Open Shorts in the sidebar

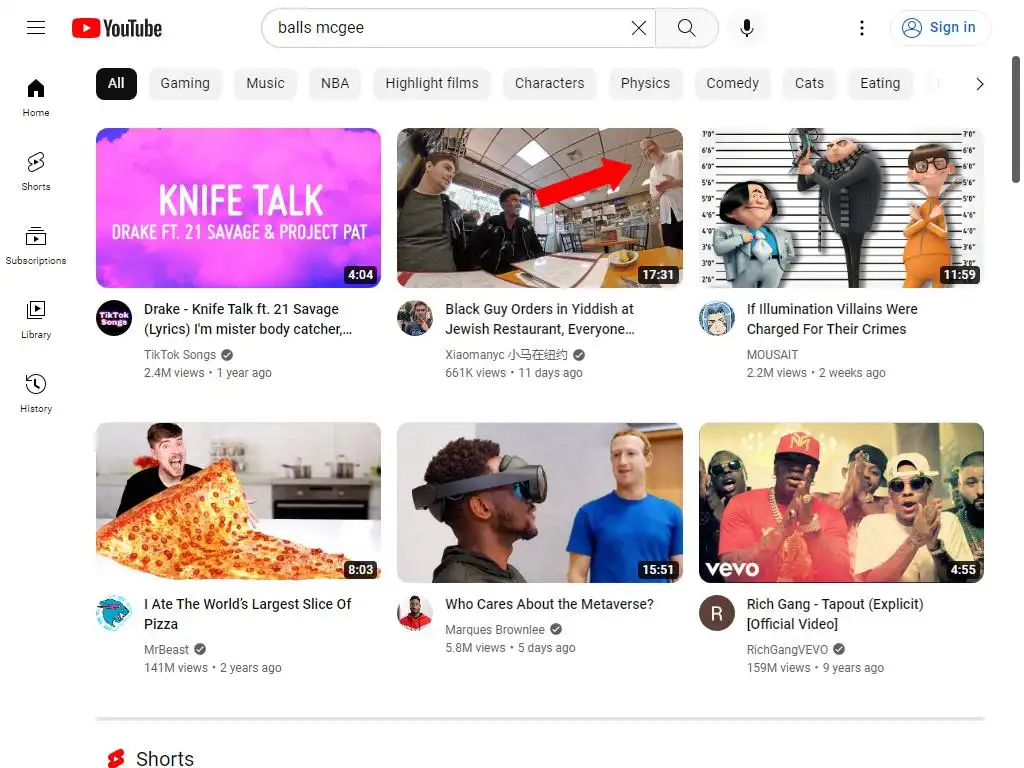(x=36, y=172)
